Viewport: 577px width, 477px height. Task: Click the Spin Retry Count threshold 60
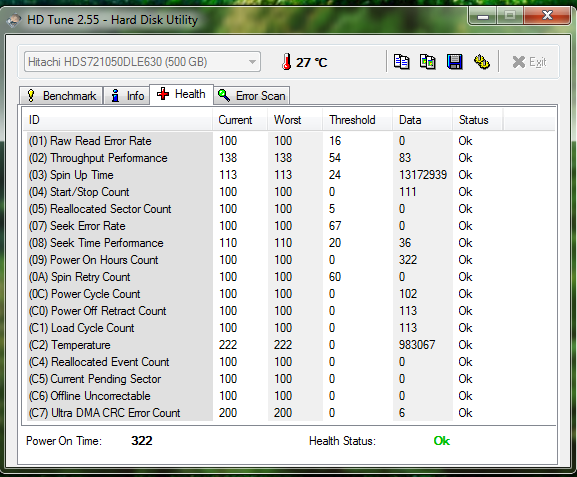click(335, 277)
